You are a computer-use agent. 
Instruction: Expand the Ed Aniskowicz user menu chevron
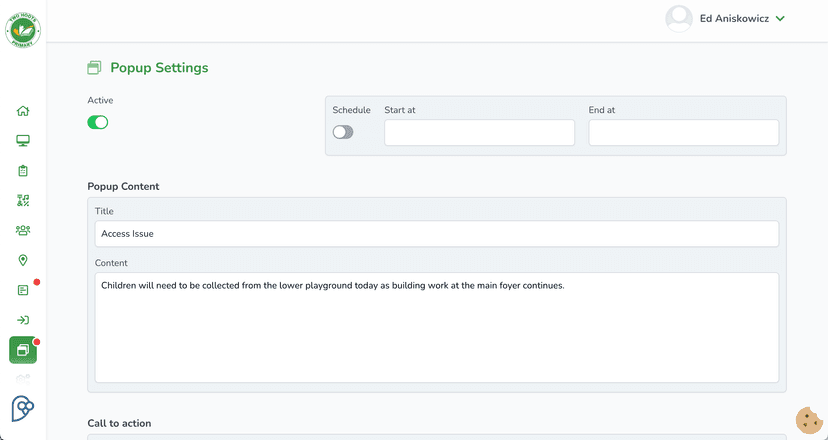[x=780, y=19]
